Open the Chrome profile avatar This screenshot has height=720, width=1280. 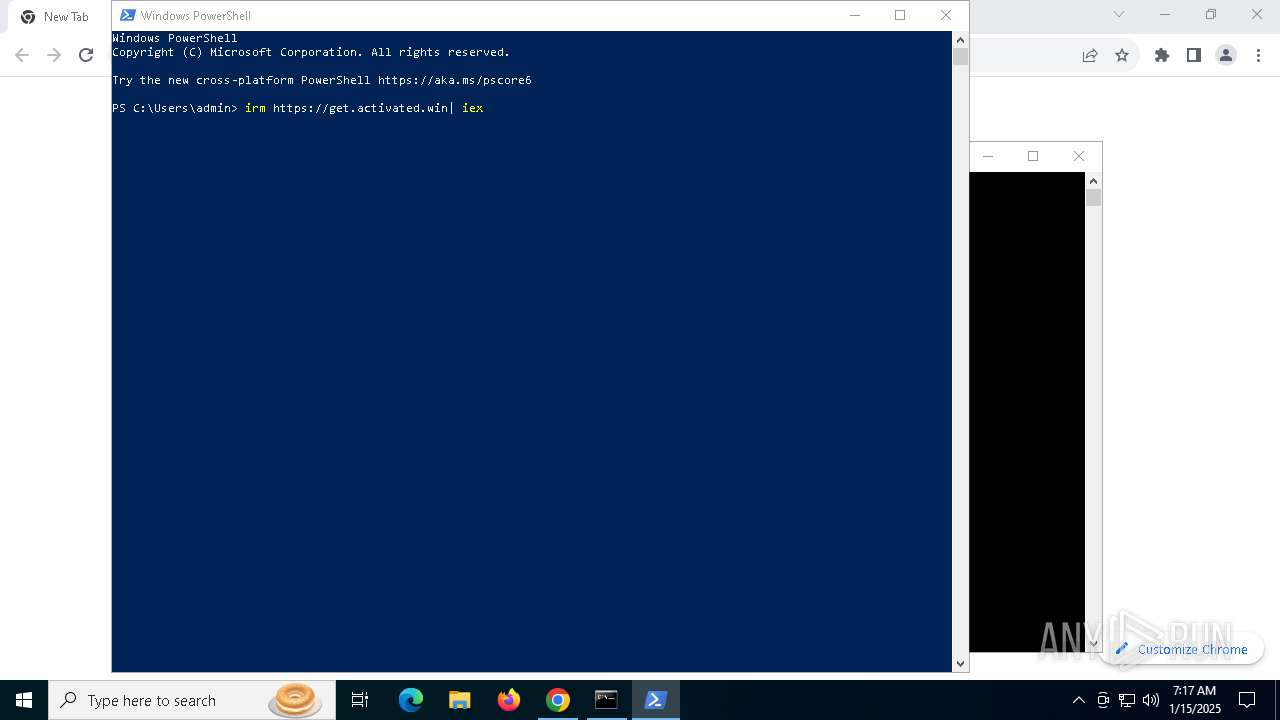pos(1226,55)
